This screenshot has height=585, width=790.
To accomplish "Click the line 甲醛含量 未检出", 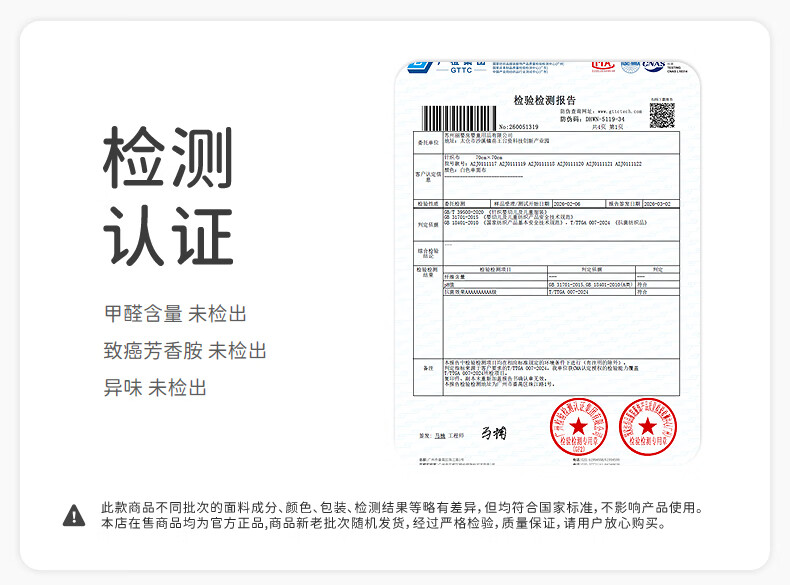I will [x=175, y=313].
